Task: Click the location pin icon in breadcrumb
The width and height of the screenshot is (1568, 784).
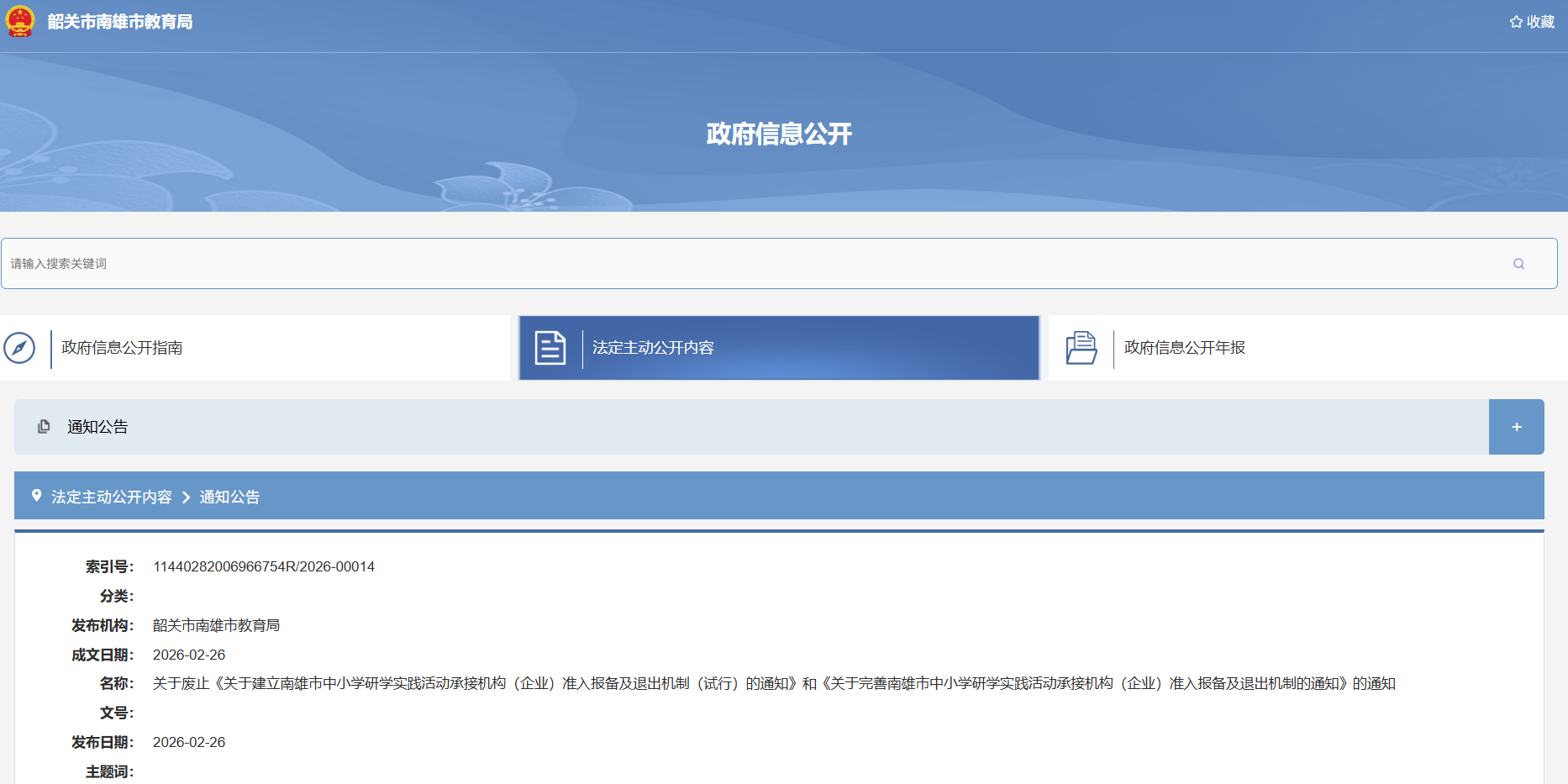Action: point(35,496)
